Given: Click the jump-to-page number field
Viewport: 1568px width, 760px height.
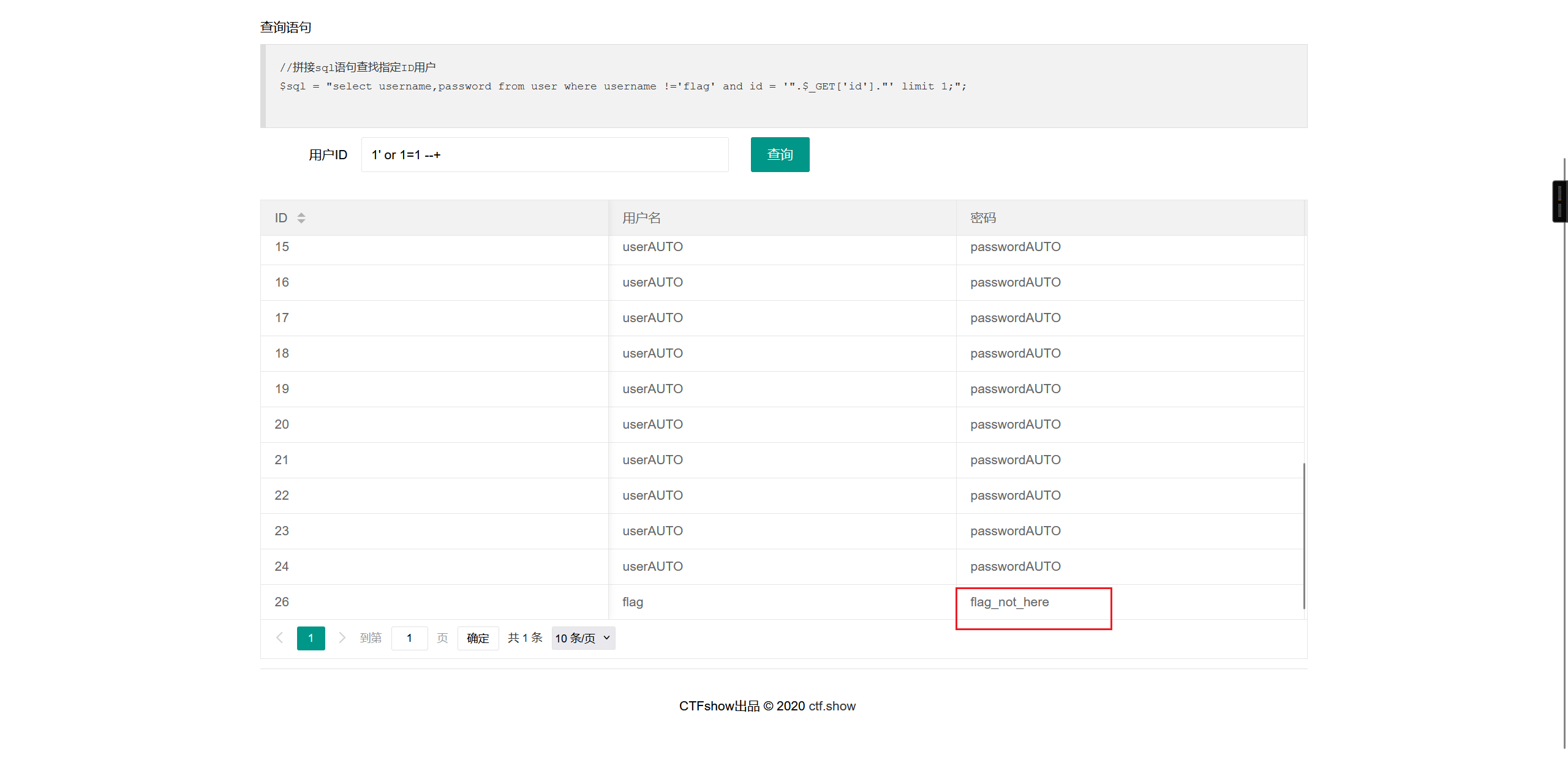Looking at the screenshot, I should (x=409, y=638).
